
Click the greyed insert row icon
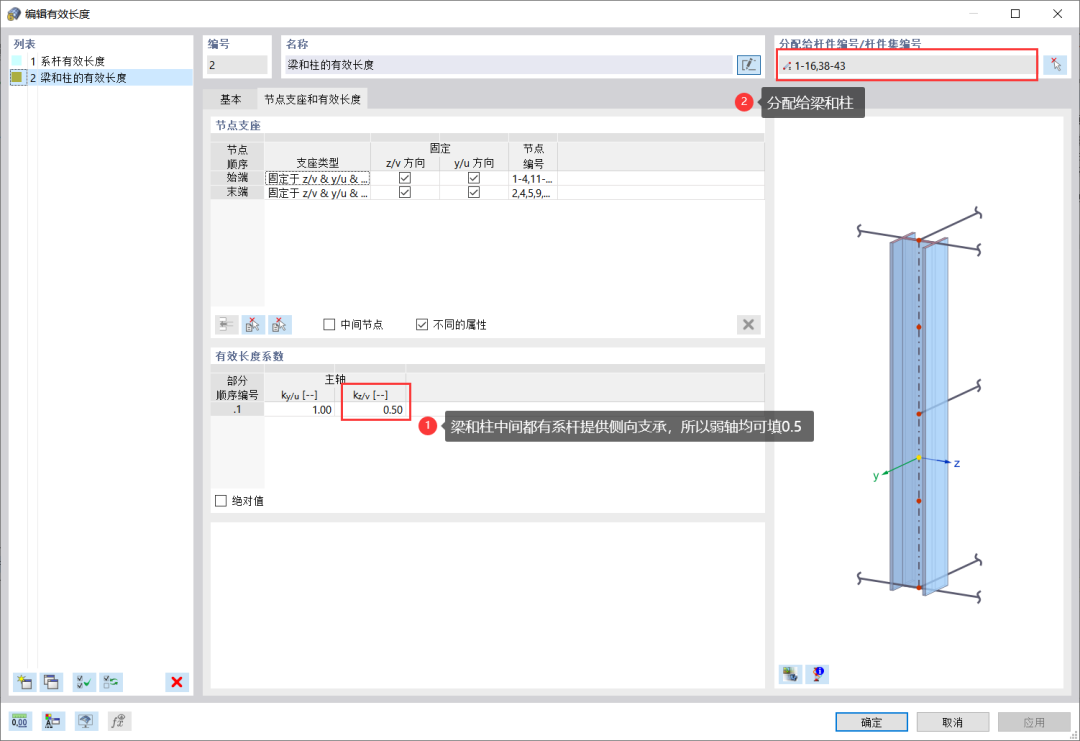point(227,324)
